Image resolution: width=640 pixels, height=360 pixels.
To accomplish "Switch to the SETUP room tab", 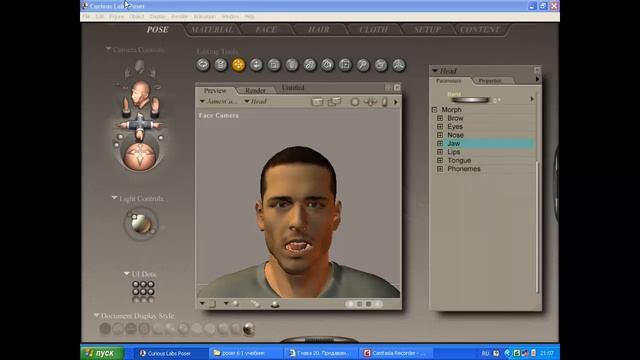I will coord(427,29).
